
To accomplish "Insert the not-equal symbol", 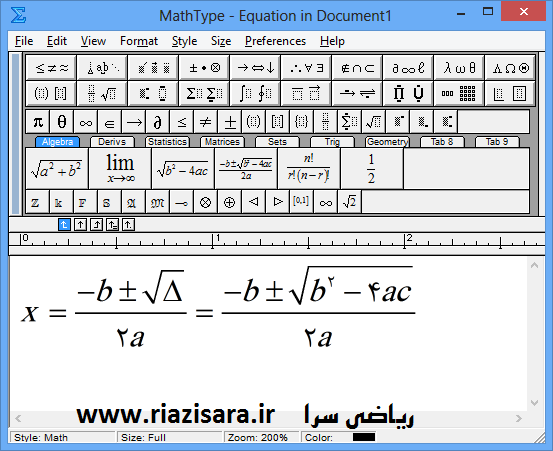I will tap(206, 122).
